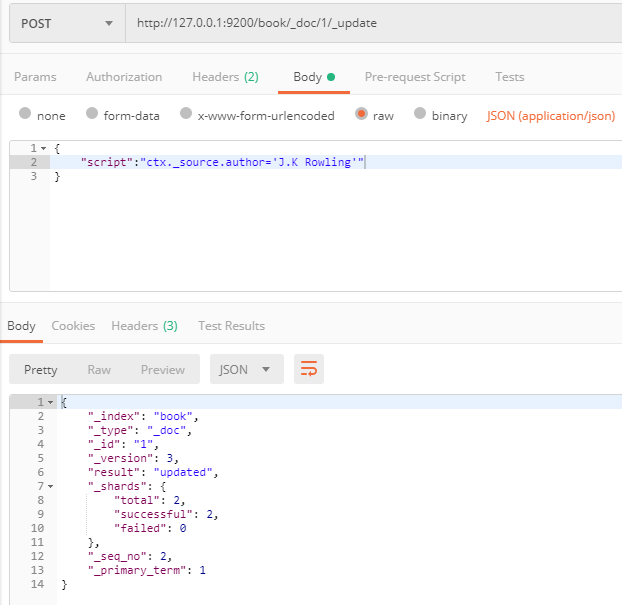Collapse request body line 1 fold arrow
This screenshot has height=605, width=622.
click(44, 148)
